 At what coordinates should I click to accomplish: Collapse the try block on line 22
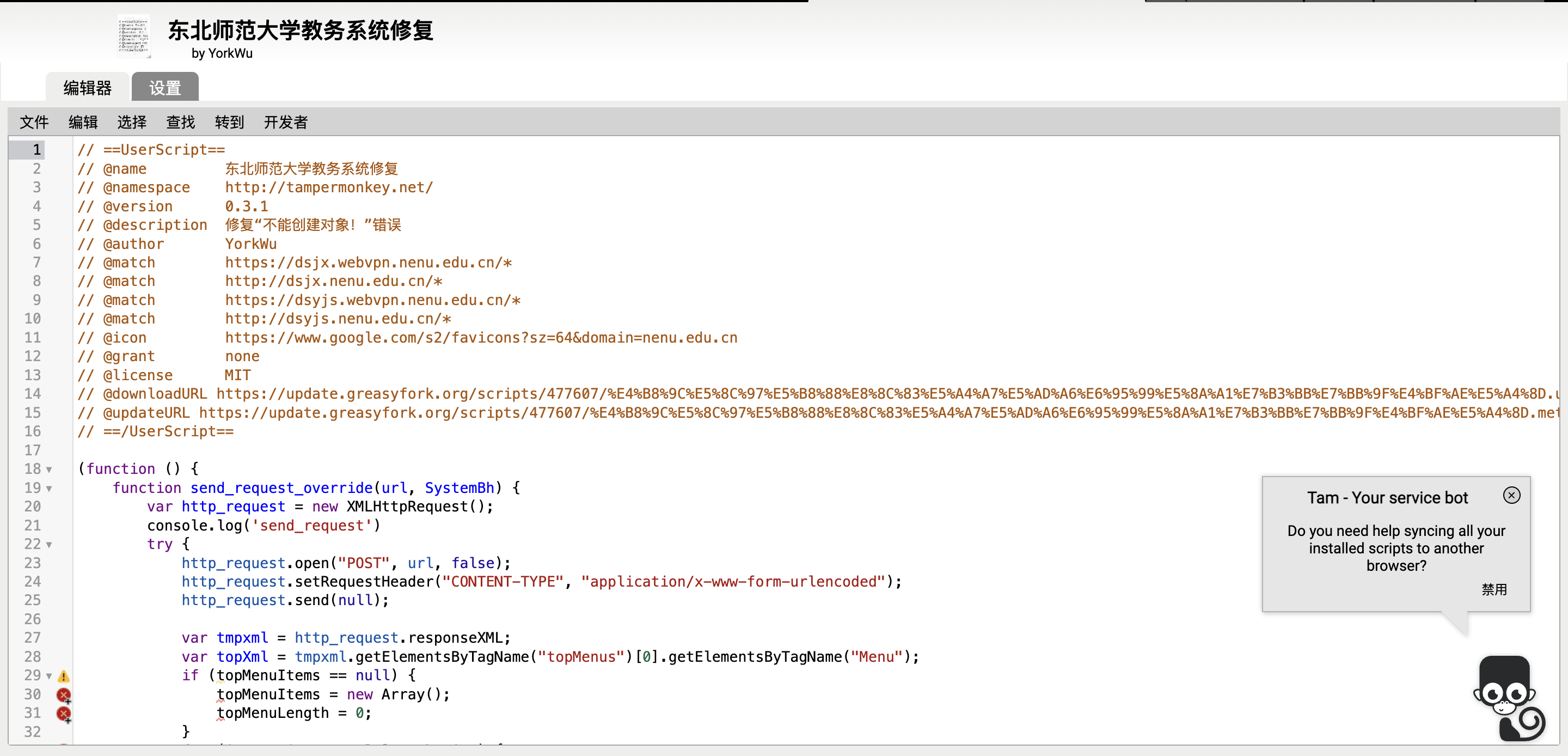[50, 545]
